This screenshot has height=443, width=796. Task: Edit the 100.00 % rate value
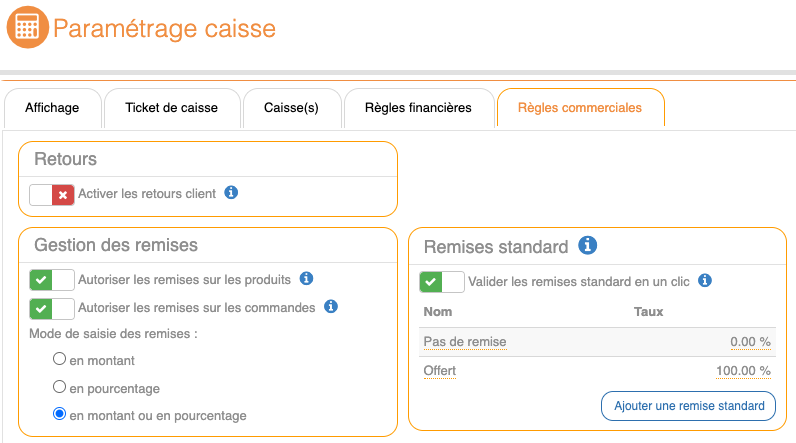pos(743,371)
